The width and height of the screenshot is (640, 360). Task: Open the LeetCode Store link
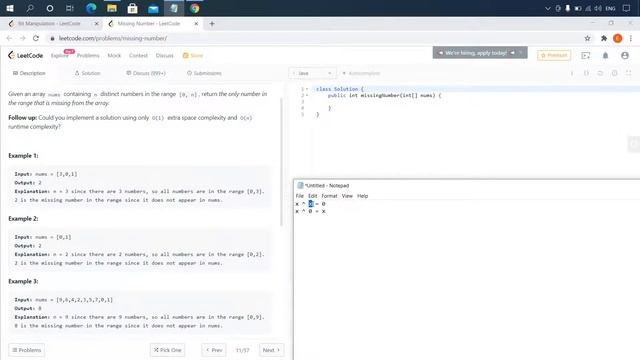pyautogui.click(x=193, y=56)
